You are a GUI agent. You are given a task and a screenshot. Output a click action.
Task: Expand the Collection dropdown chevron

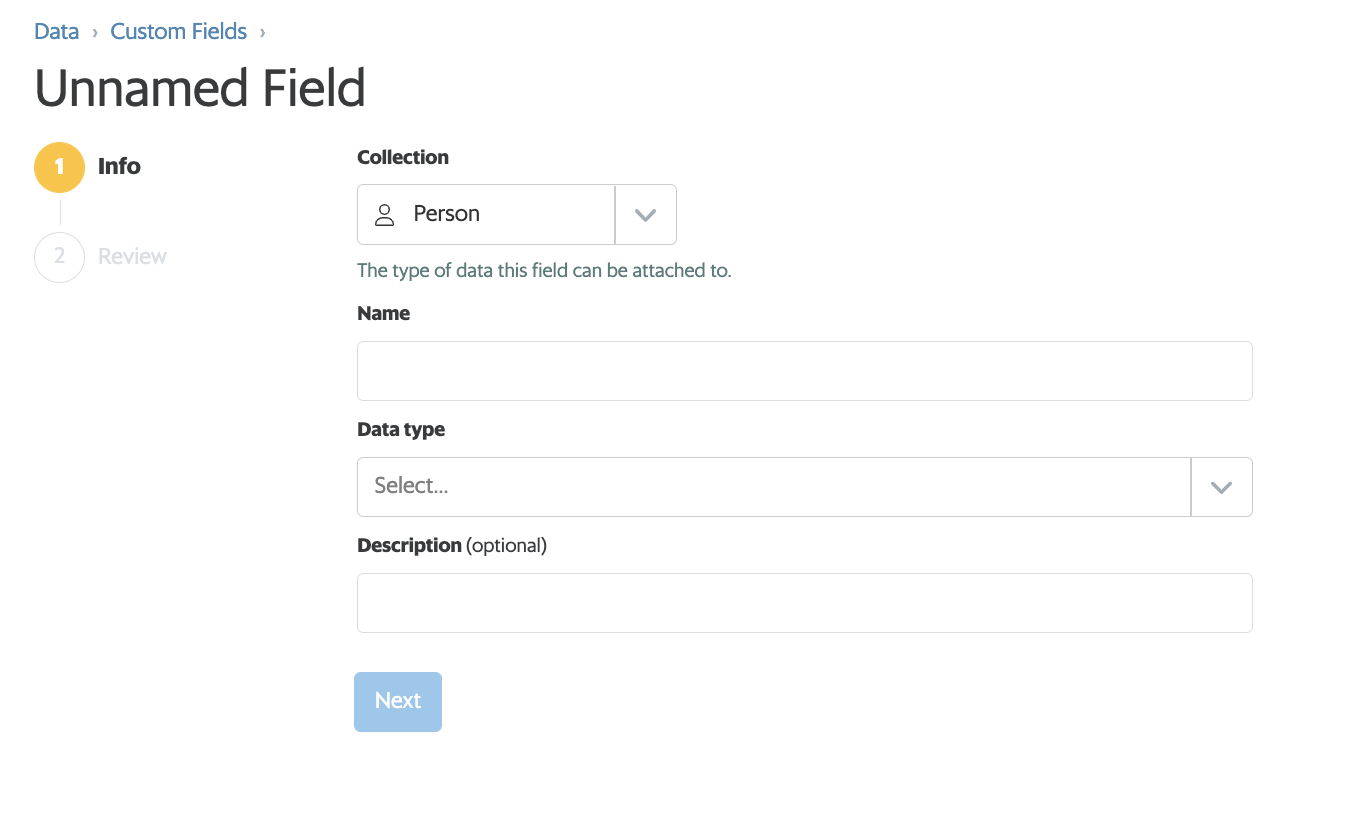point(645,214)
